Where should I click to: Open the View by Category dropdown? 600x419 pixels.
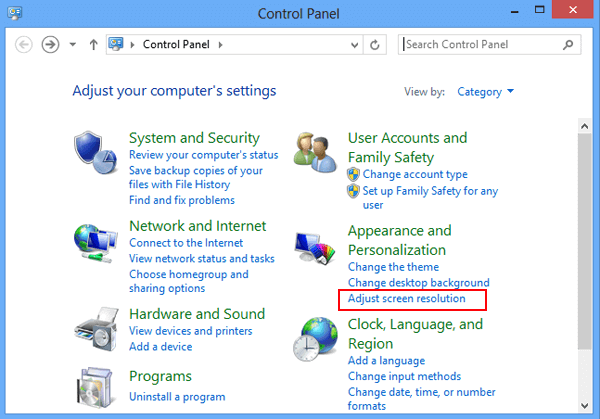[x=485, y=92]
